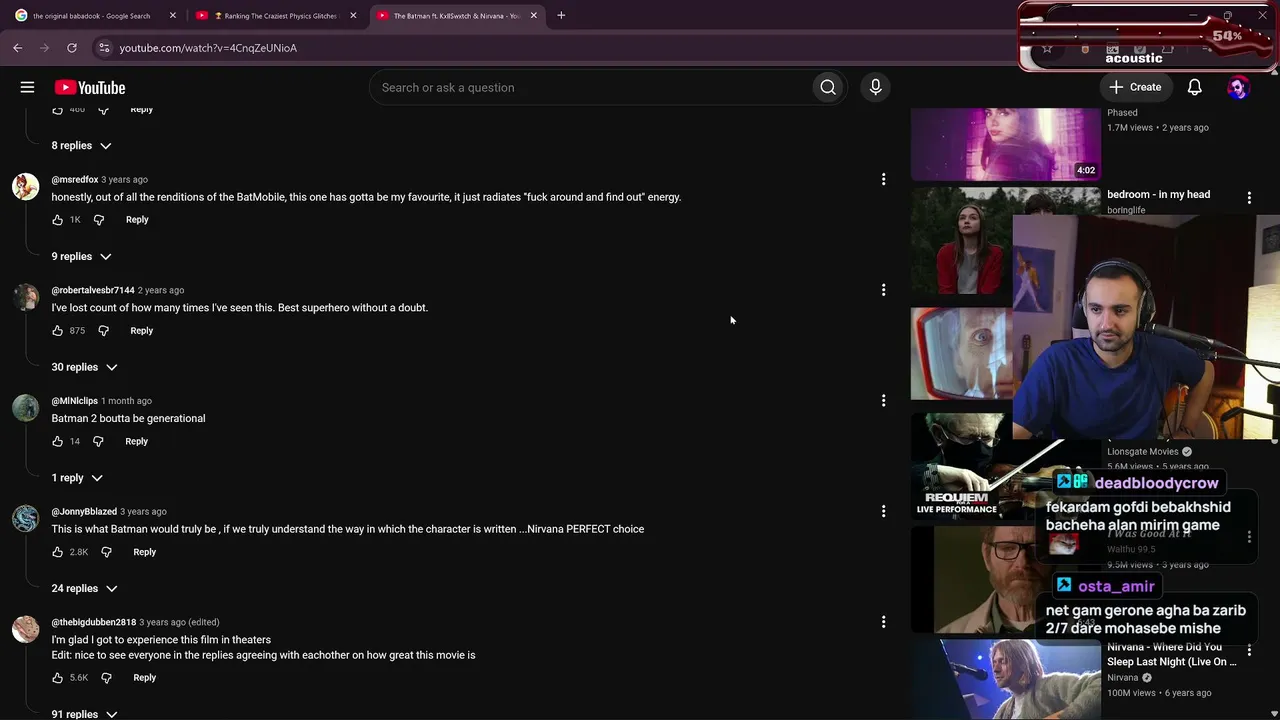The image size is (1280, 720).
Task: Close the Google Search tab
Action: [172, 15]
